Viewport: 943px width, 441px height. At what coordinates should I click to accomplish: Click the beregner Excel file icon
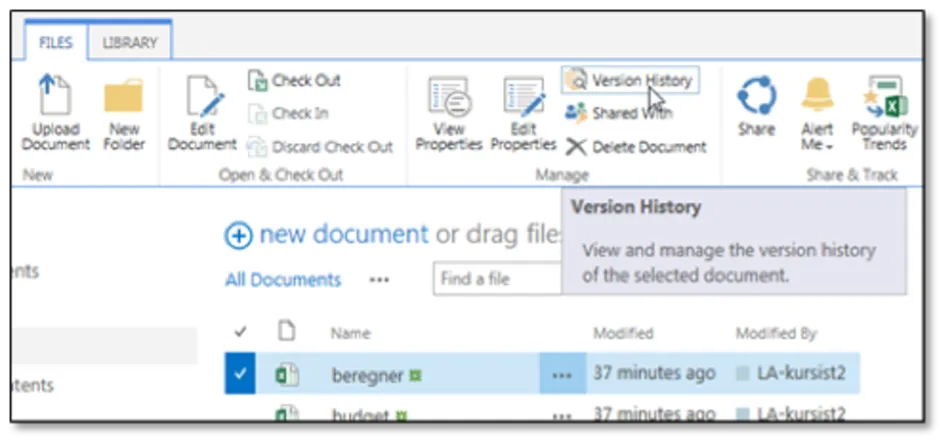click(287, 375)
